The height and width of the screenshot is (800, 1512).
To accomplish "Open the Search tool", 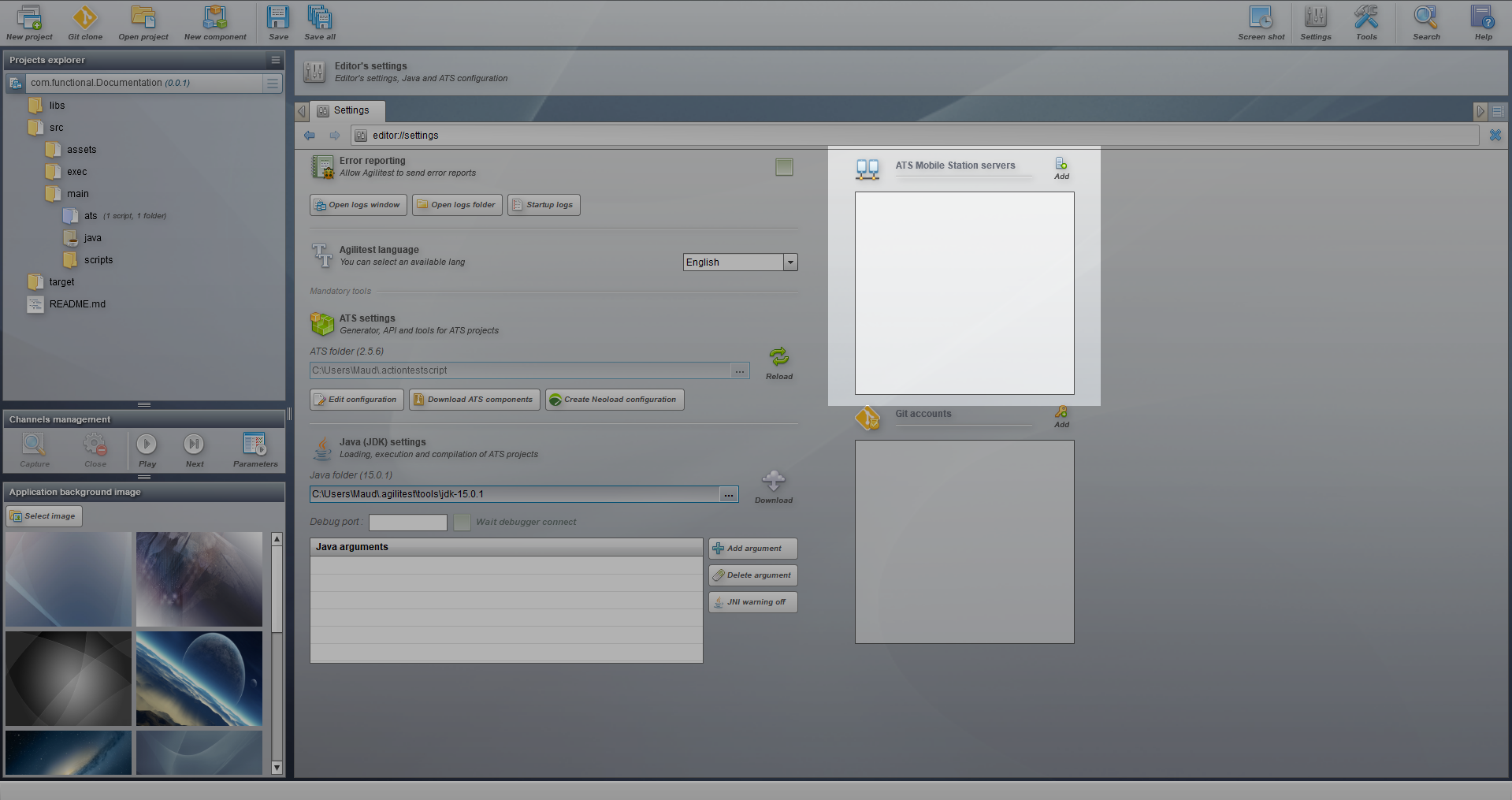I will click(1426, 22).
